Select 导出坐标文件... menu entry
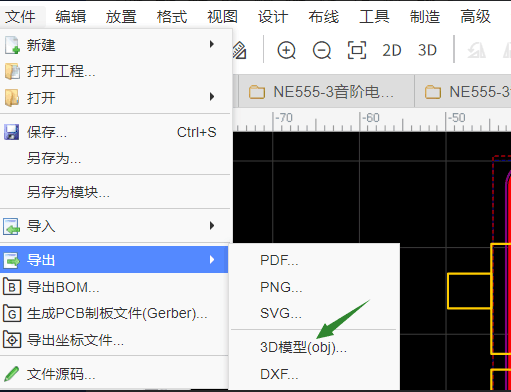The height and width of the screenshot is (392, 511). [x=115, y=340]
